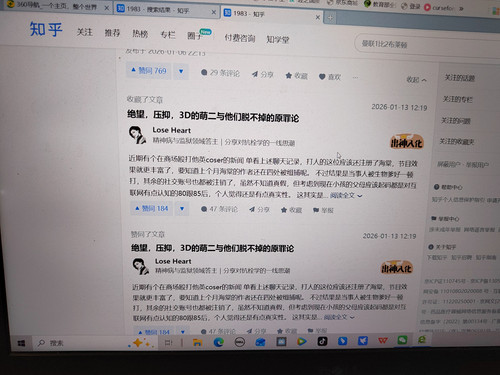500x375 pixels.
Task: Open the 29 条评论 comments
Action: pyautogui.click(x=220, y=73)
